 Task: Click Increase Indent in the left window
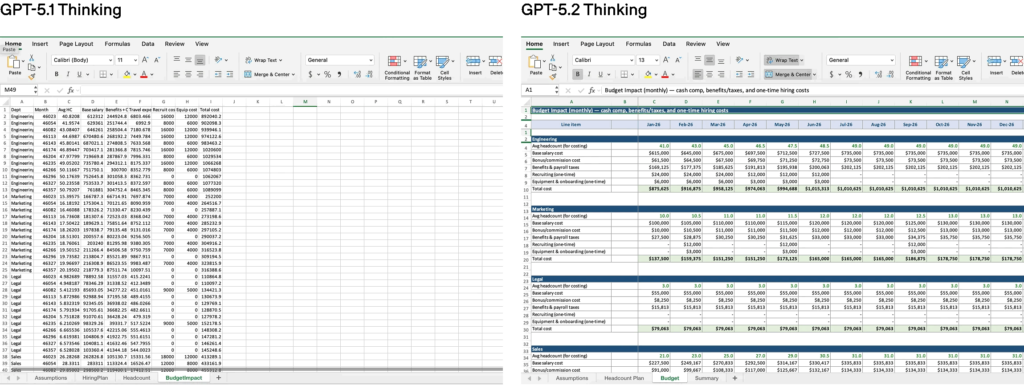230,74
